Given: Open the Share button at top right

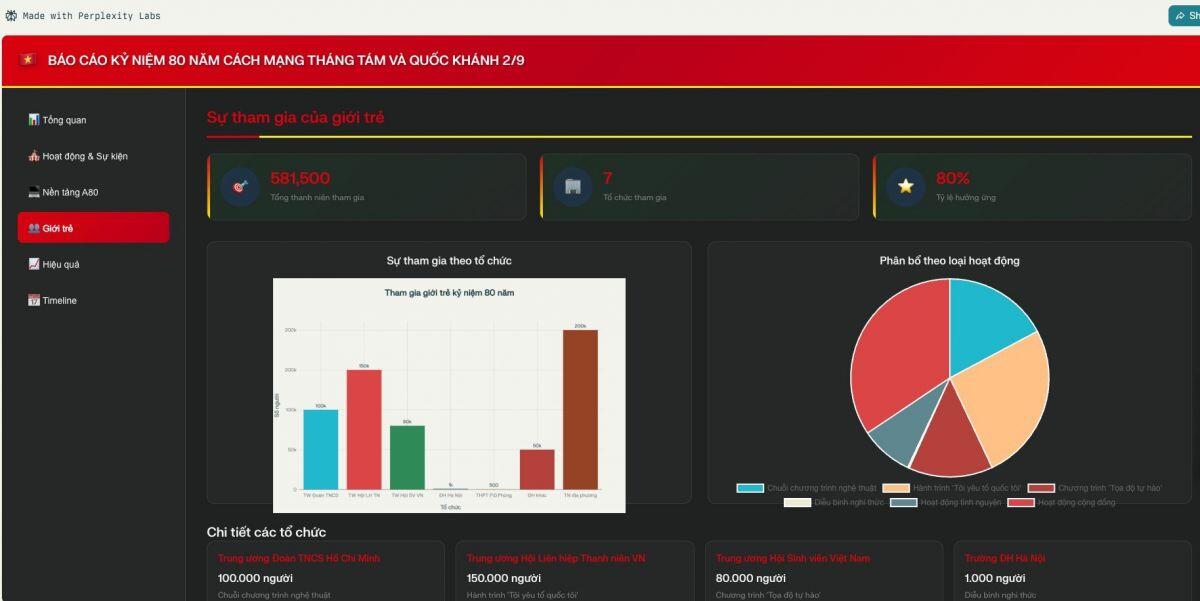Looking at the screenshot, I should click(1186, 16).
